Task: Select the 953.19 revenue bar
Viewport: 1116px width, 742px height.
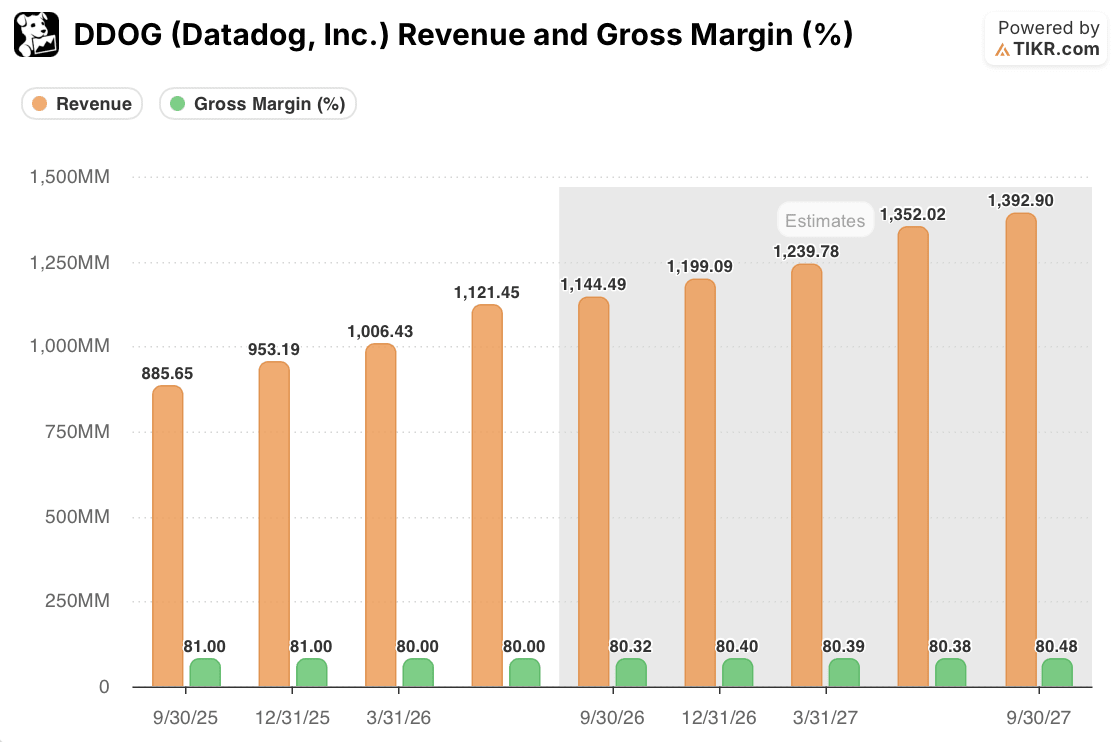Action: (x=274, y=524)
